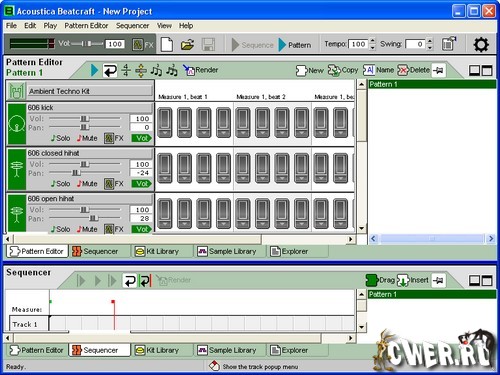Open the Pattern Editor menu

tap(86, 26)
